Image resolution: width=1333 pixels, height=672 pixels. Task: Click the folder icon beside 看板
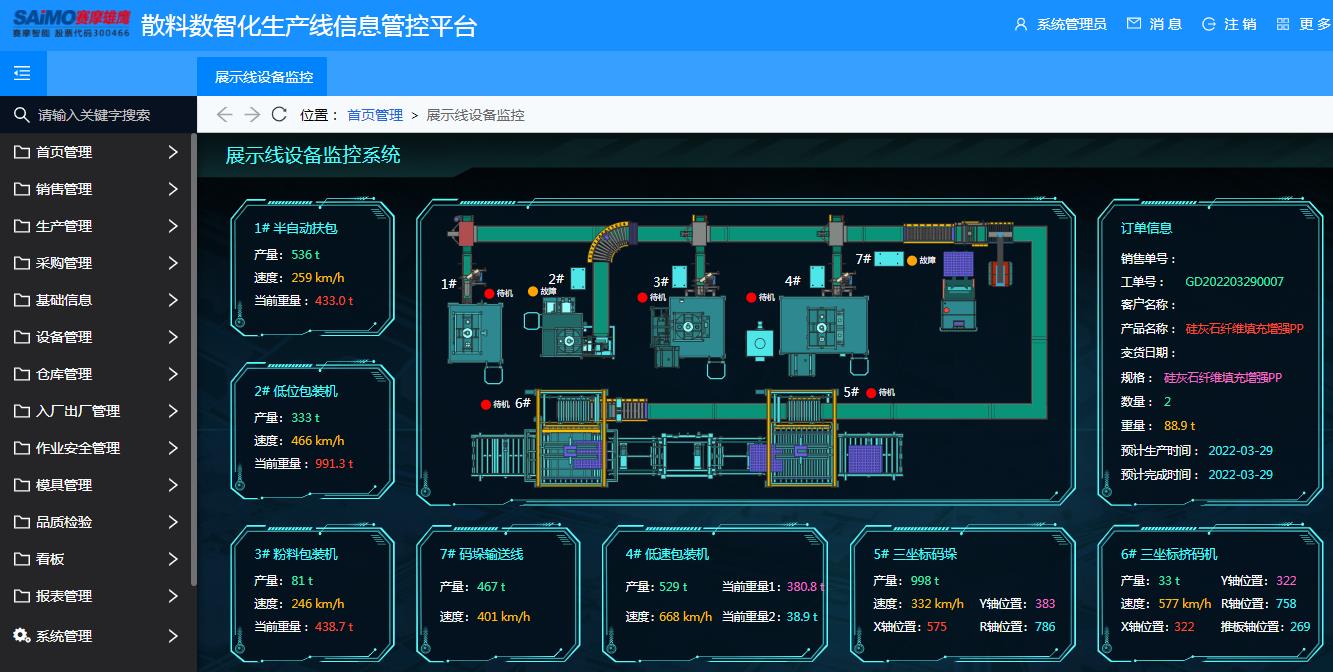(24, 559)
